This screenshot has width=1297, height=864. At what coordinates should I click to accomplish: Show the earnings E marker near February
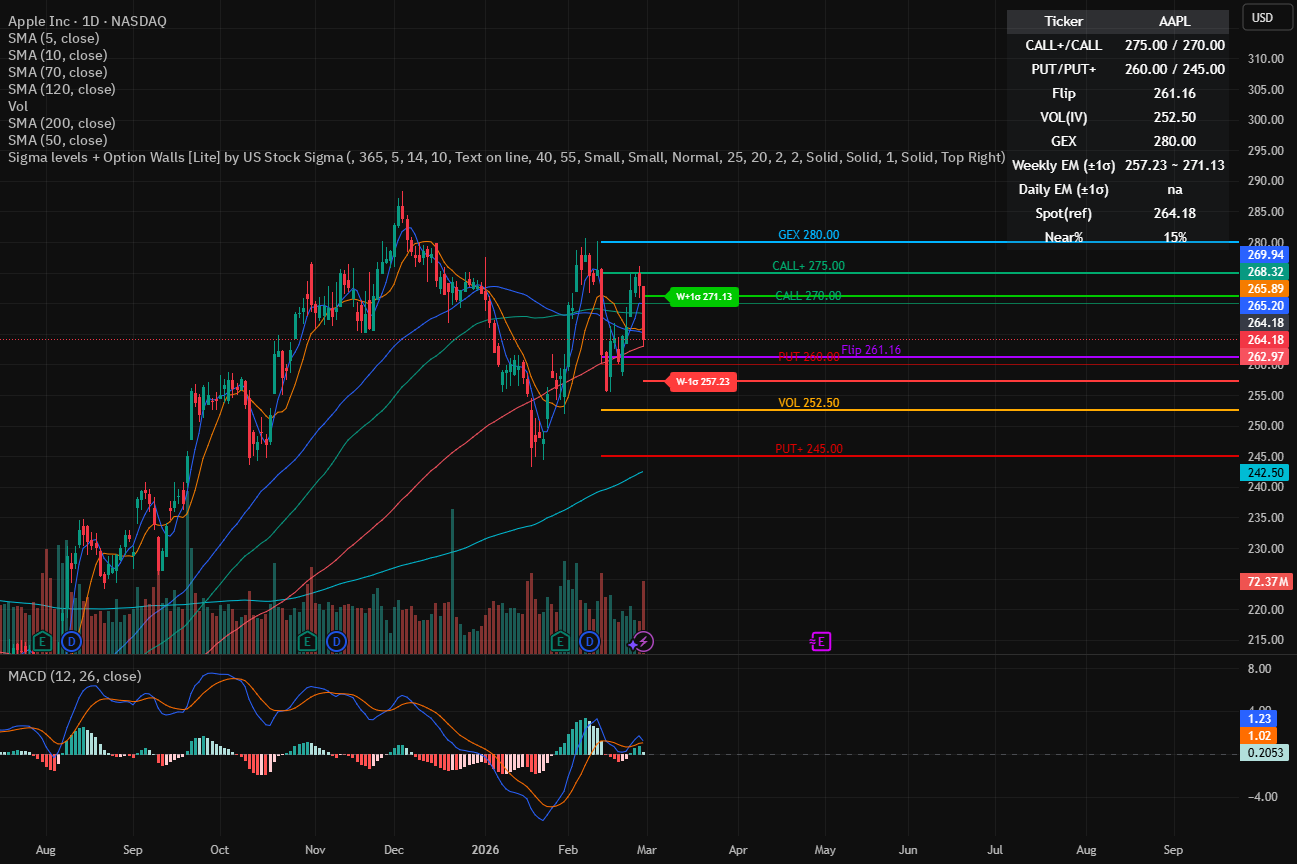[560, 640]
